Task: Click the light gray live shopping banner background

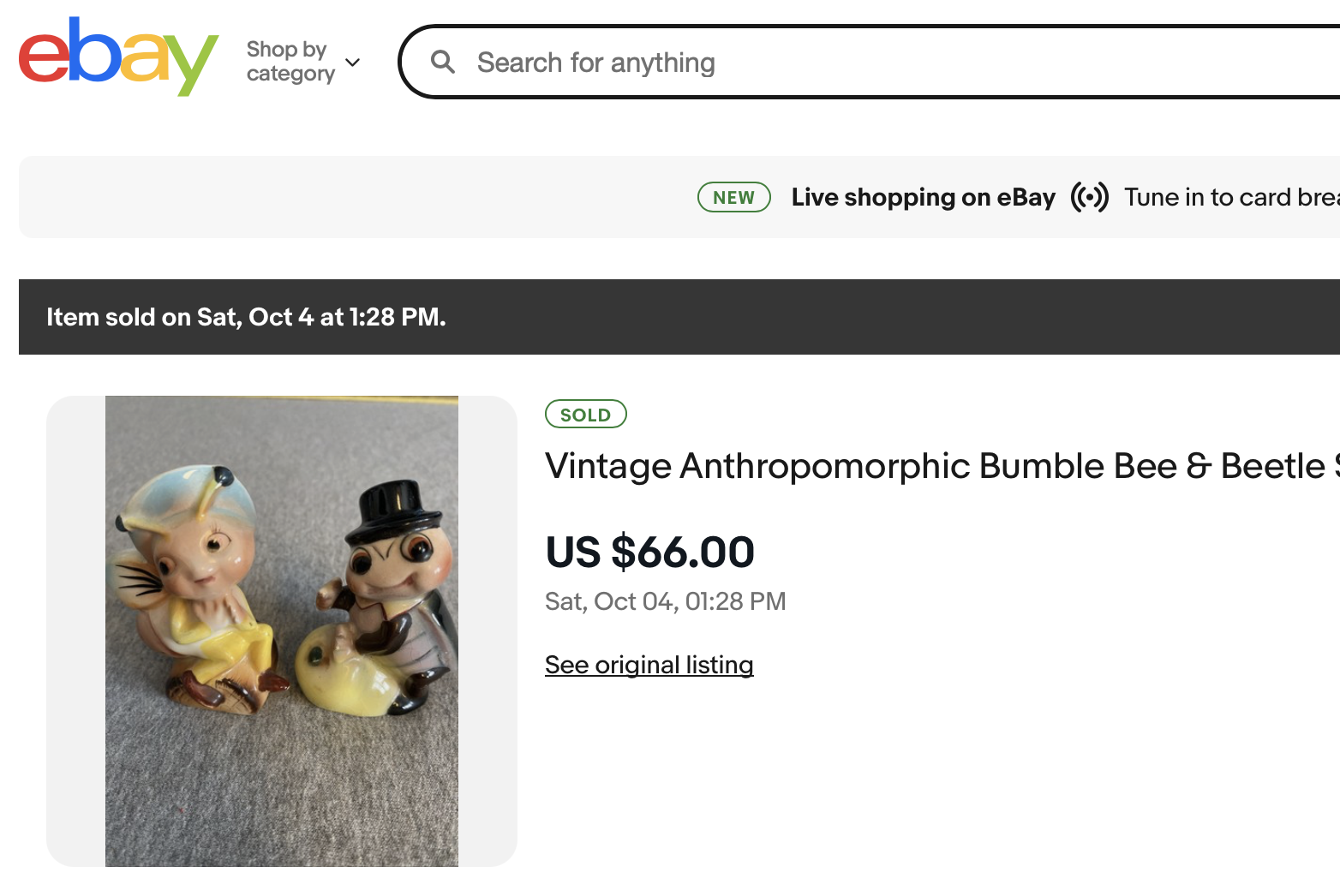Action: (343, 197)
